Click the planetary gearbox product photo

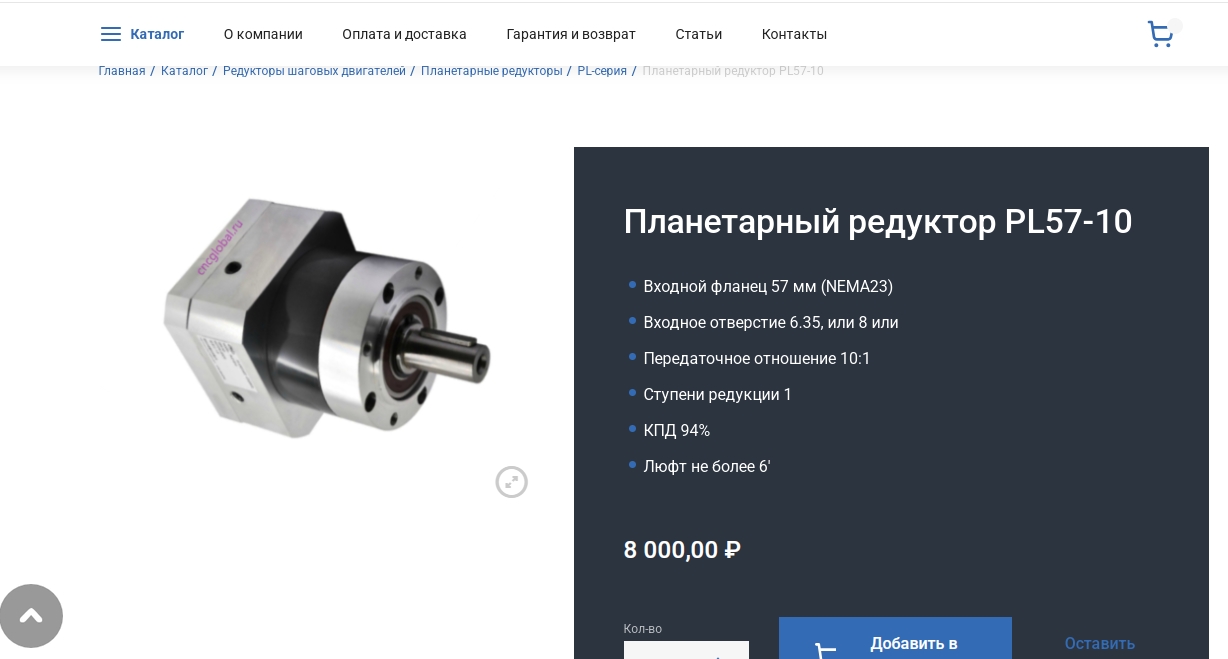328,318
